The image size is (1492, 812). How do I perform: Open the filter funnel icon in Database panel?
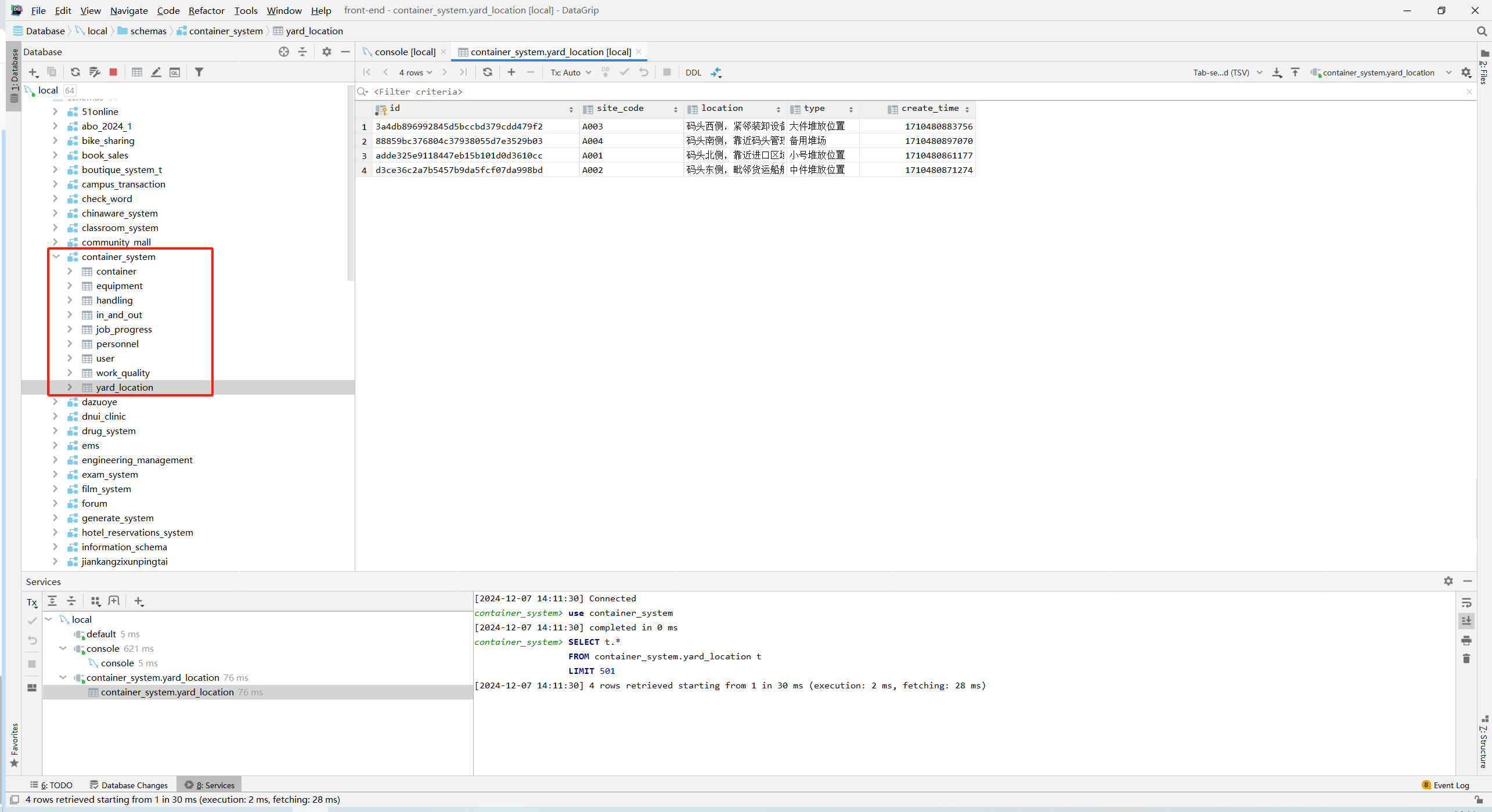[199, 72]
